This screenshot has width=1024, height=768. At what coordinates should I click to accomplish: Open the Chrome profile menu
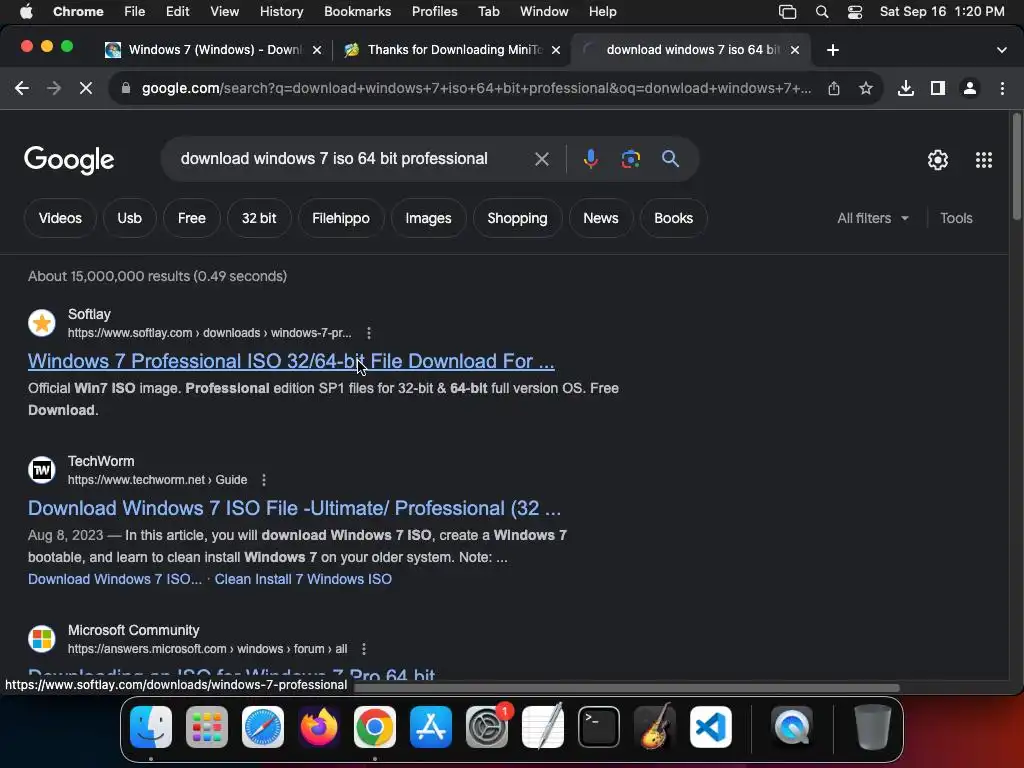pos(970,88)
